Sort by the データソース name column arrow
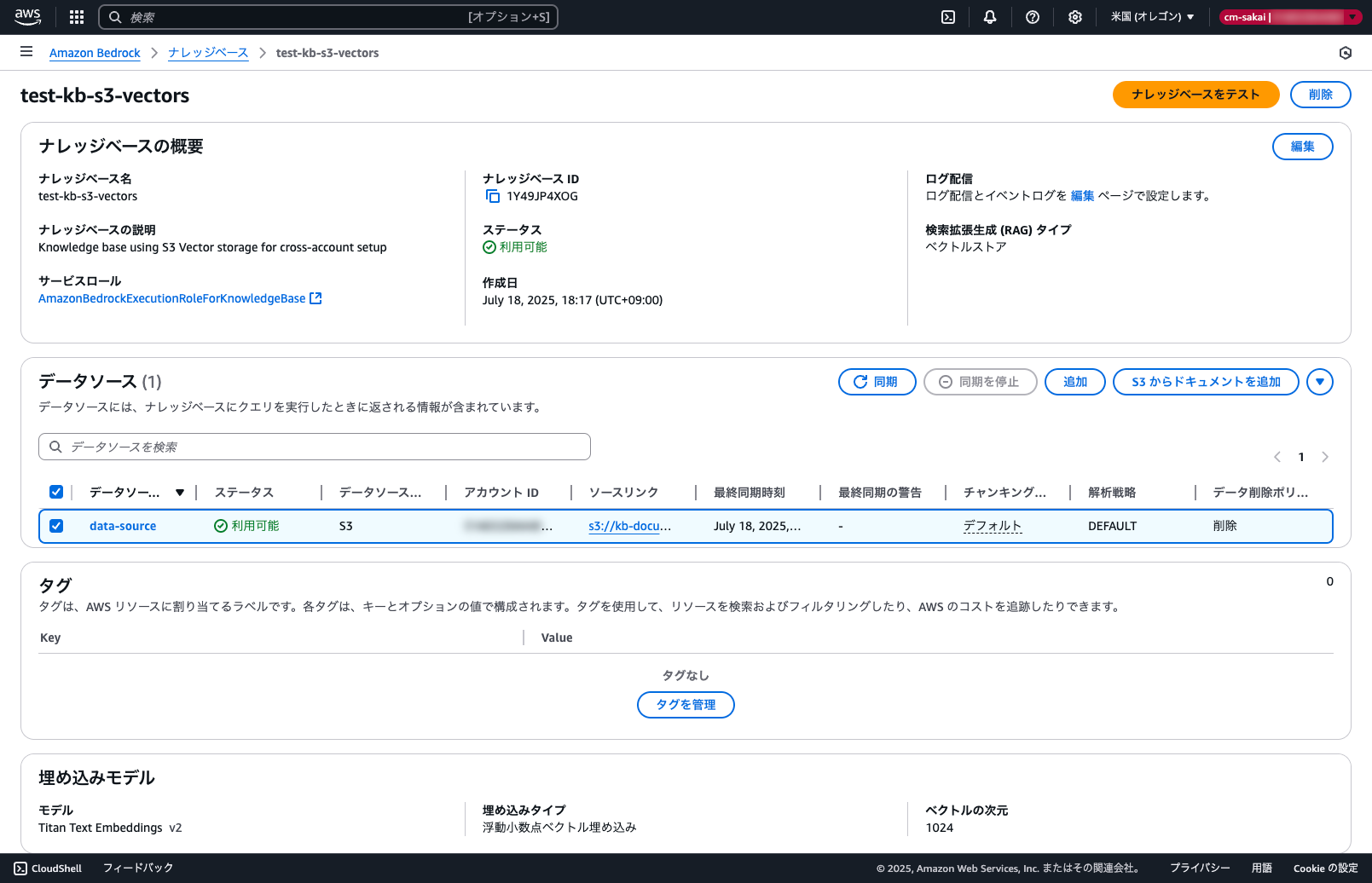 (x=180, y=493)
